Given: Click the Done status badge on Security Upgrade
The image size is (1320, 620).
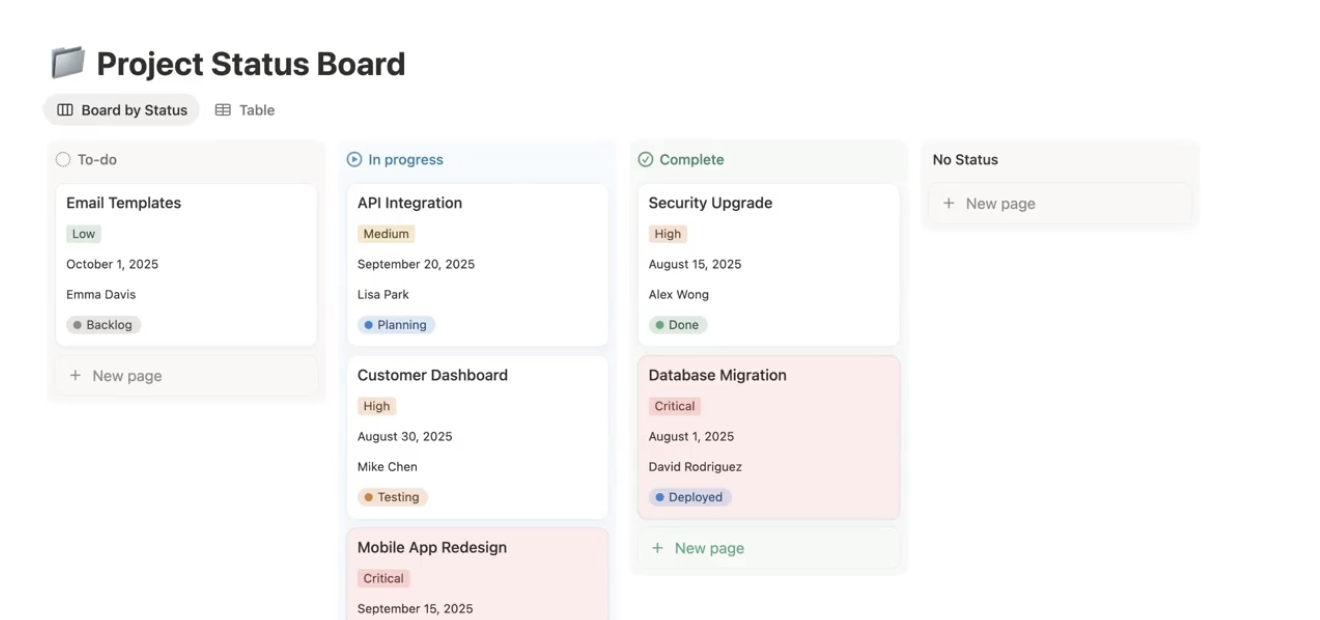Looking at the screenshot, I should click(678, 325).
